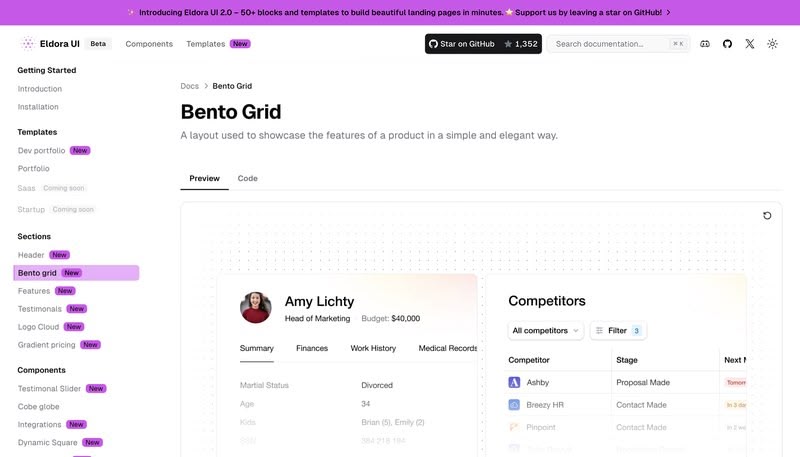Image resolution: width=800 pixels, height=457 pixels.
Task: Click Breezy HR's Contact Made cell
Action: pyautogui.click(x=641, y=404)
